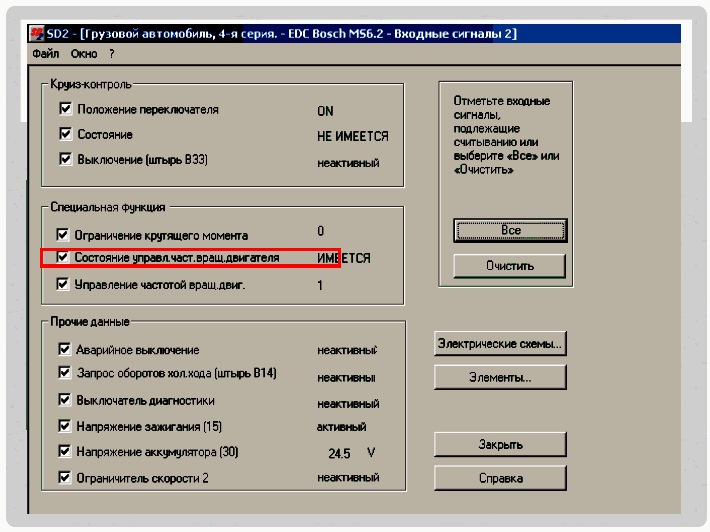
Task: Toggle Аварийное выключение checkbox
Action: pos(66,350)
